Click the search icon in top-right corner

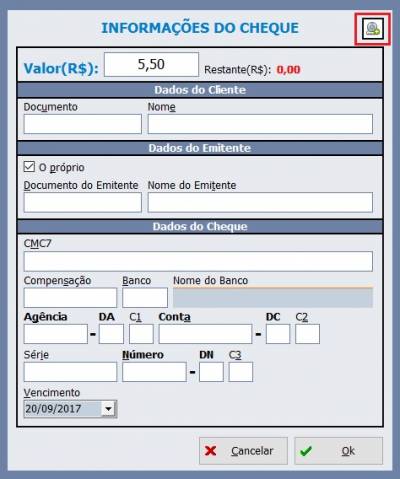tap(373, 29)
